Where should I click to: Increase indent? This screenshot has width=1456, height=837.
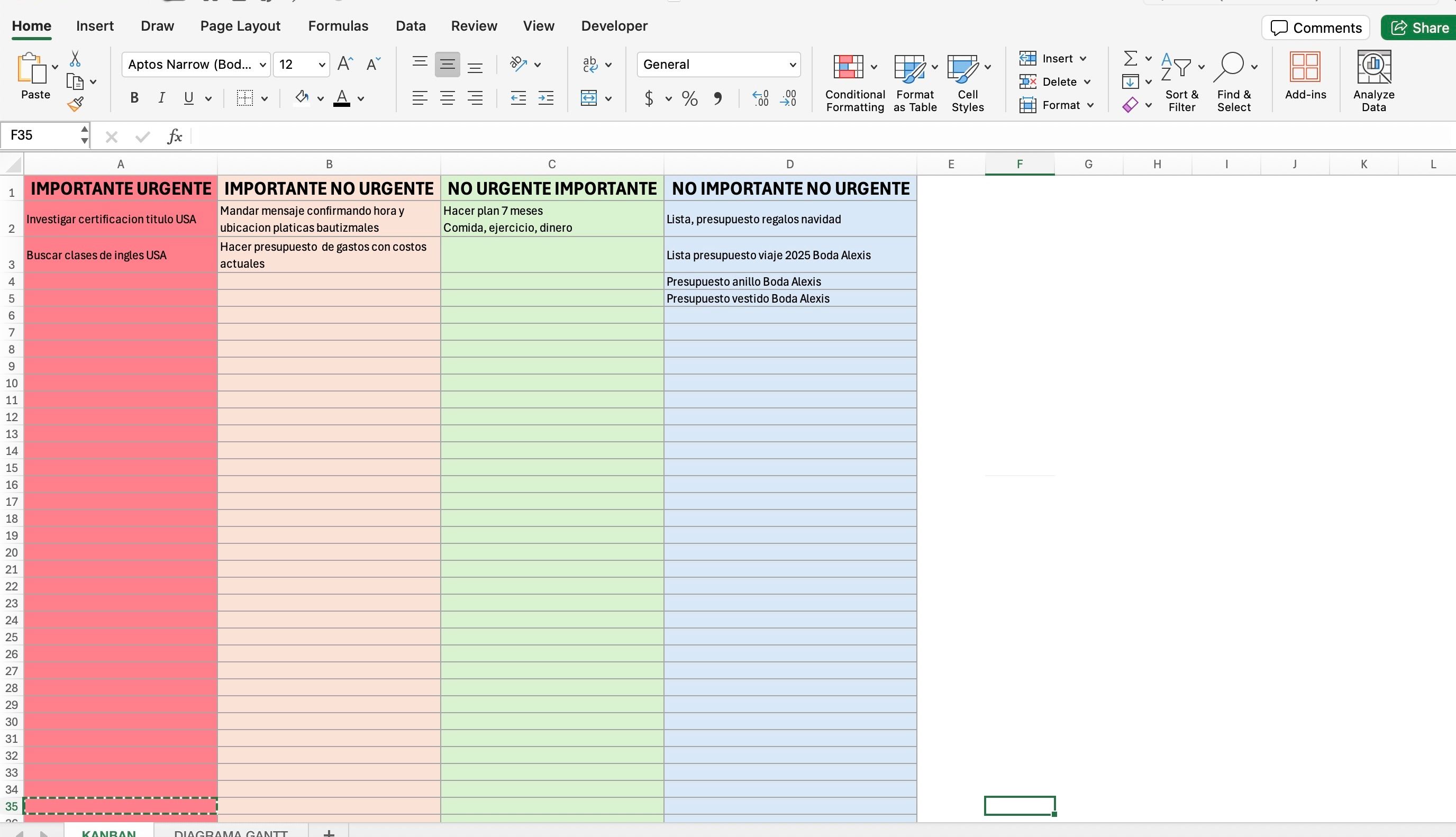546,98
